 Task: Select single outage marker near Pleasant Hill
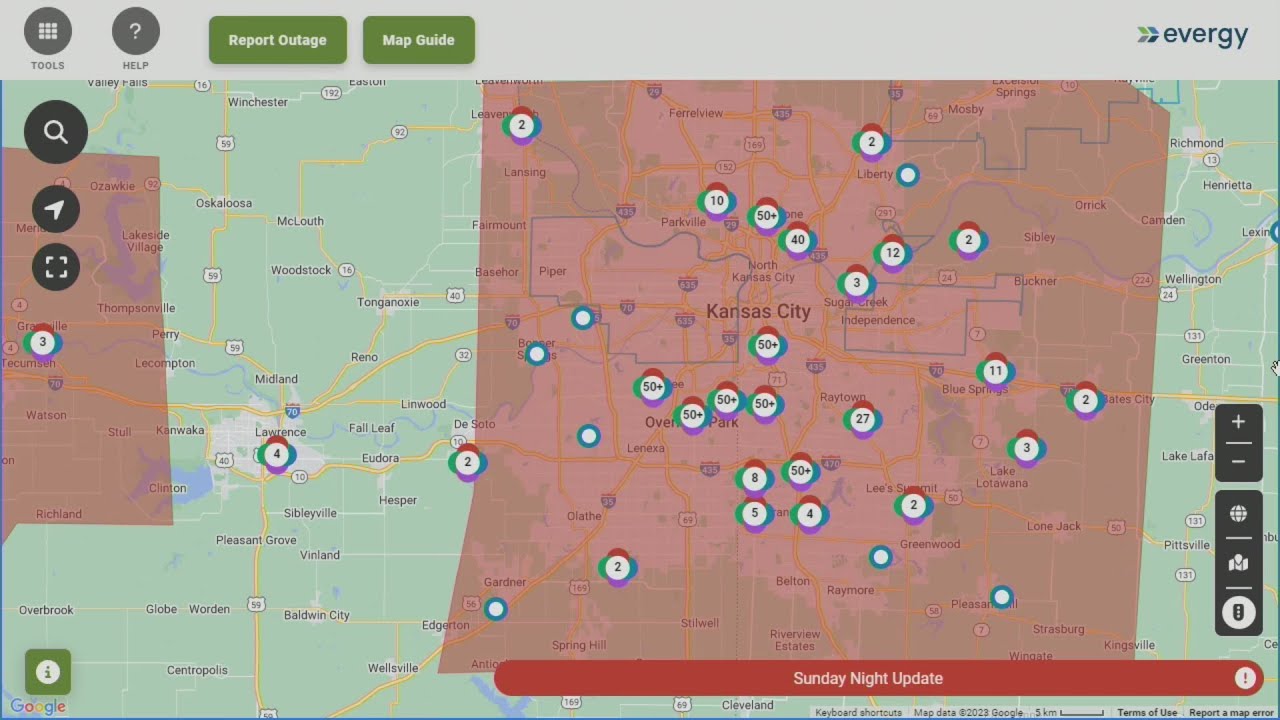click(1002, 597)
